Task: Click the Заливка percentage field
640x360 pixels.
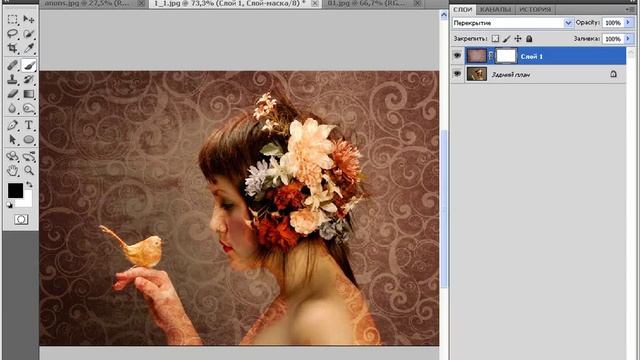Action: (x=613, y=39)
